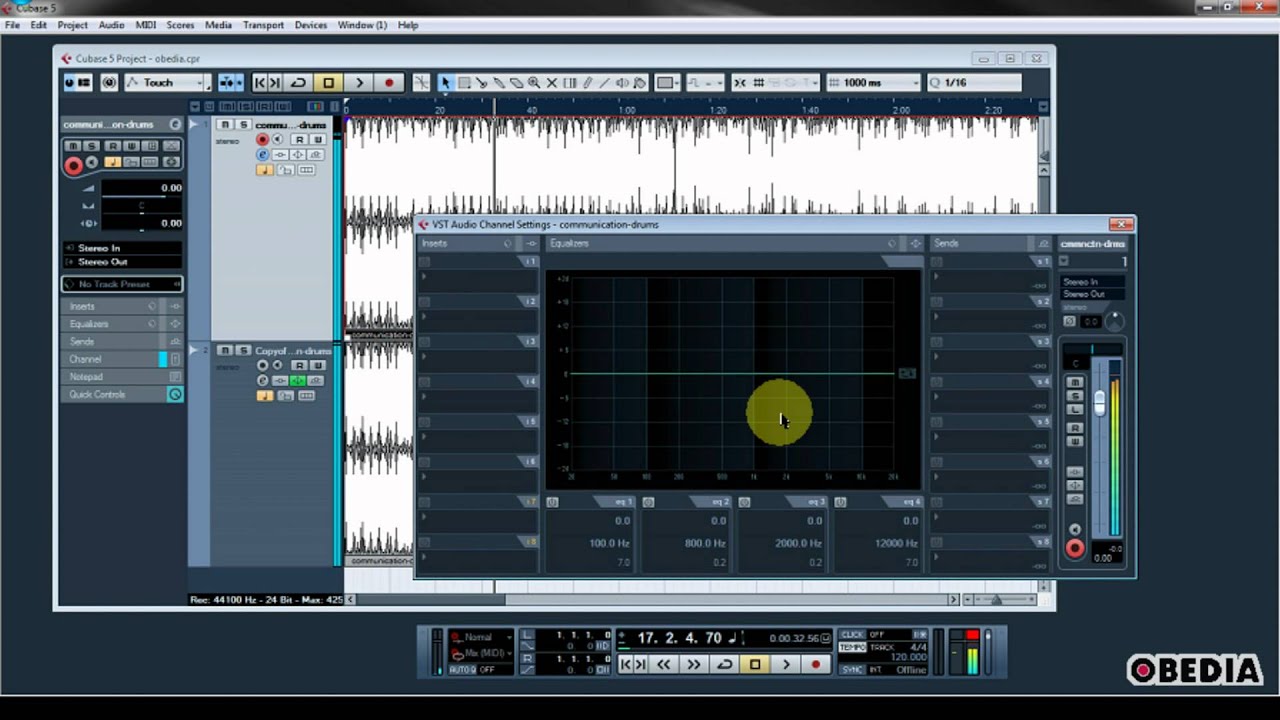Click the Fast Forward button on transport panel

[693, 664]
